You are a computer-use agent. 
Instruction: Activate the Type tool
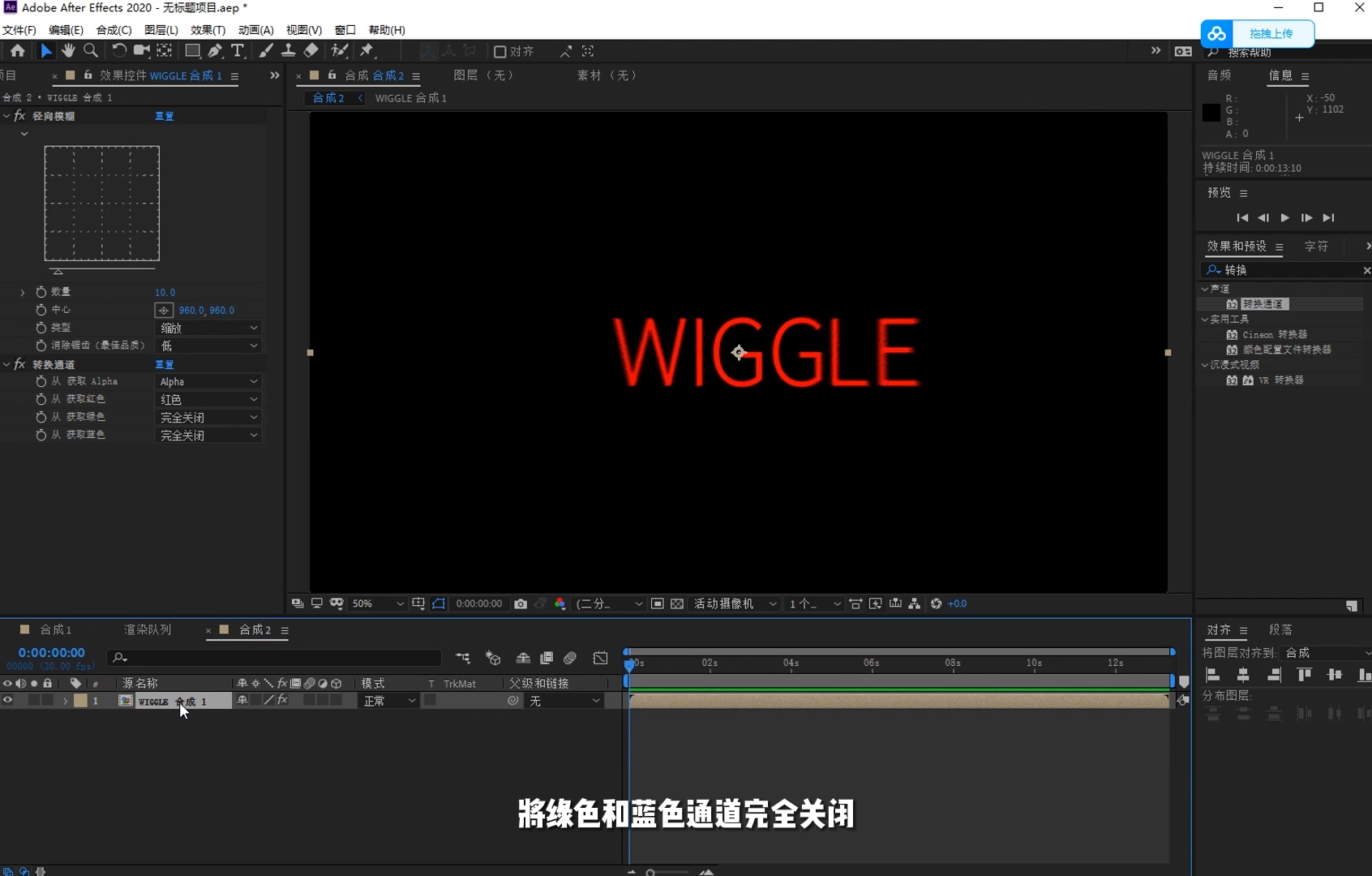238,51
